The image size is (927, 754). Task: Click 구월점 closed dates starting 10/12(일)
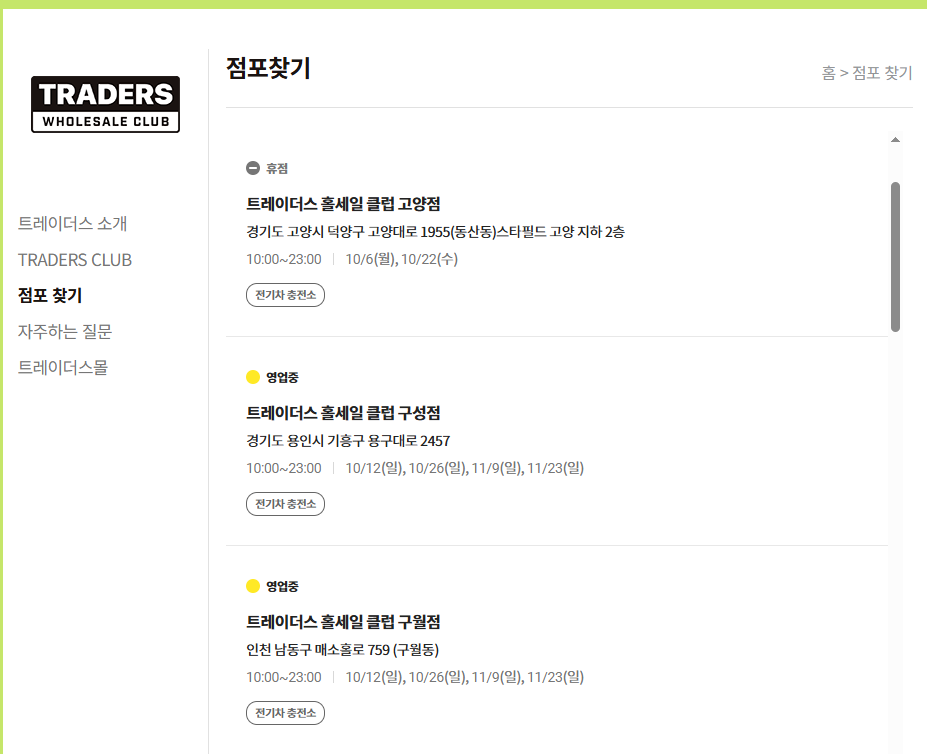click(465, 677)
